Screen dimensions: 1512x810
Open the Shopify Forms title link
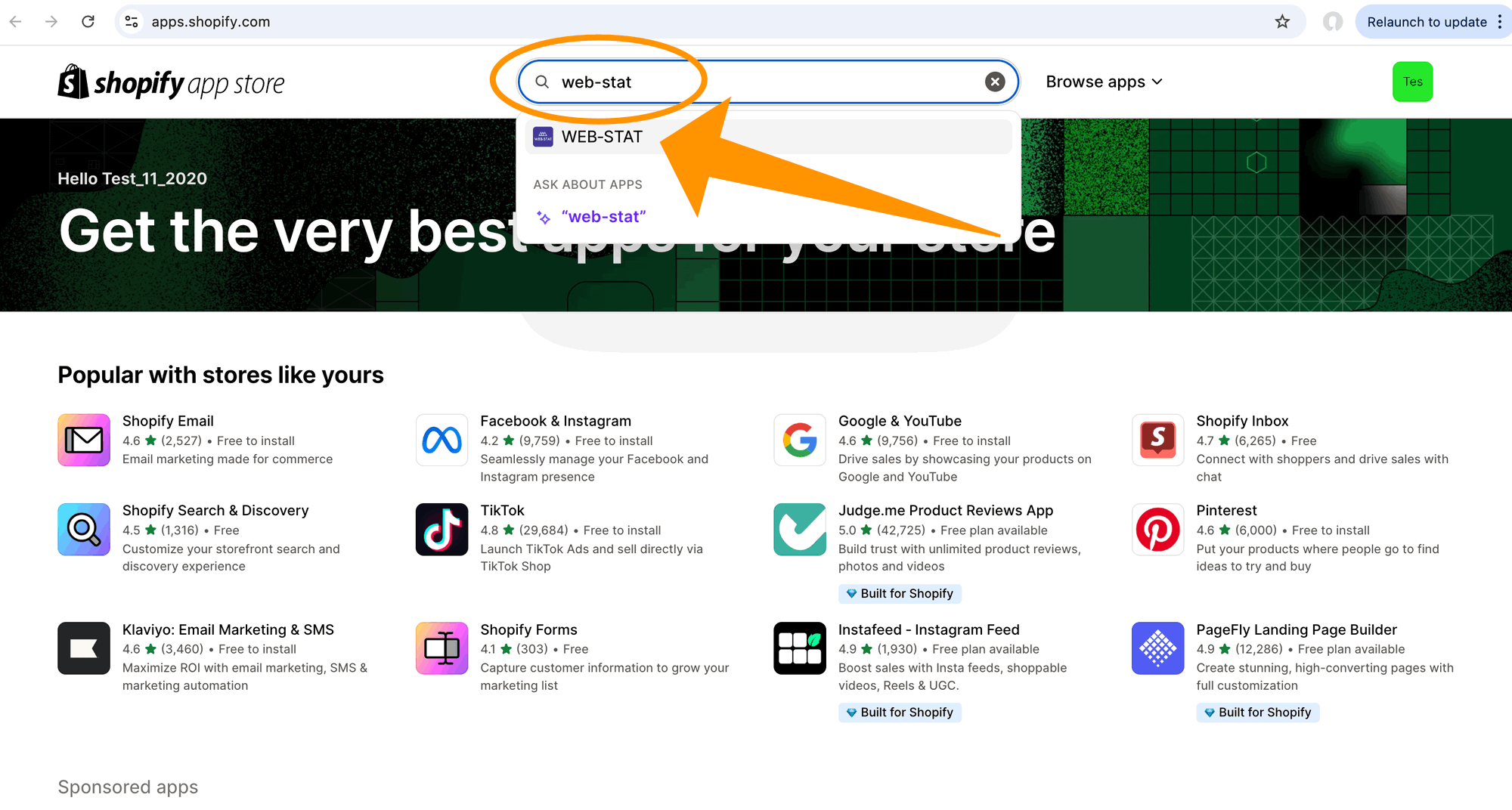(x=528, y=629)
